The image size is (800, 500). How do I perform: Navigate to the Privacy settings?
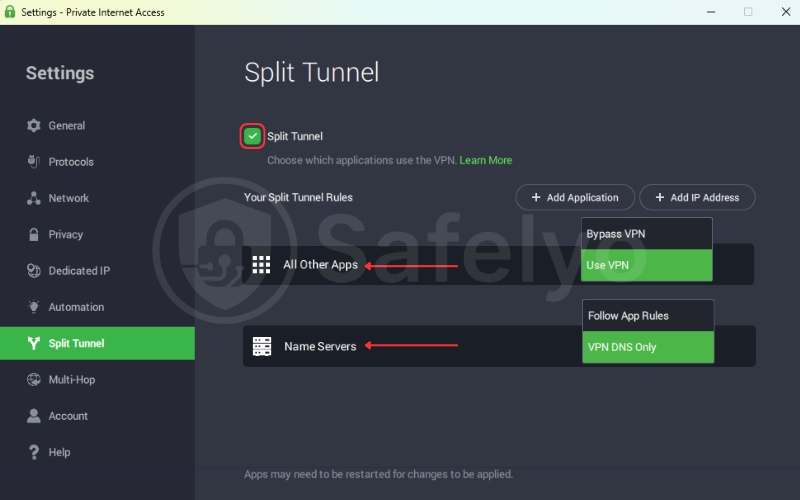[x=65, y=234]
